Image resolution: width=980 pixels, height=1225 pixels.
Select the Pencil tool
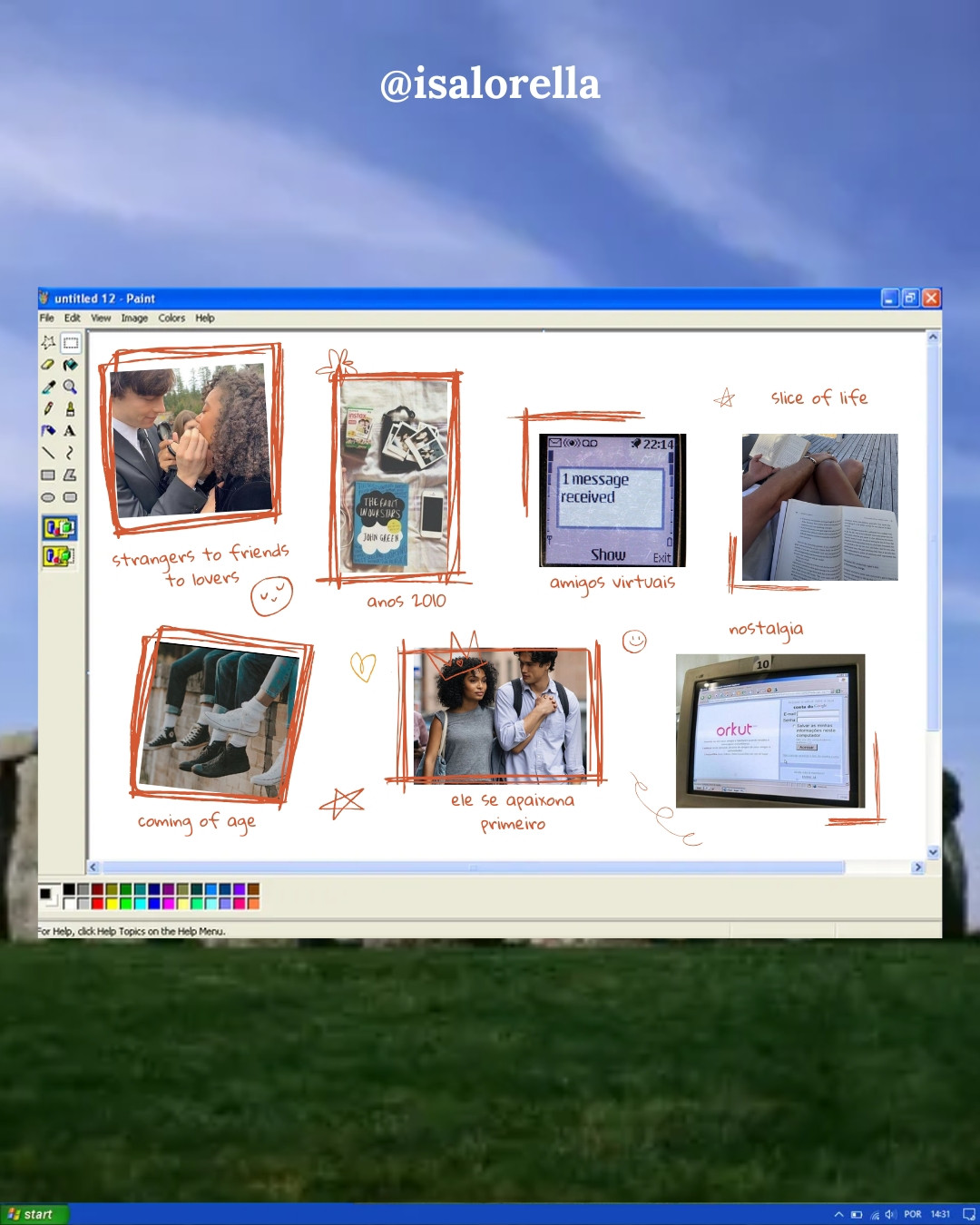point(48,409)
